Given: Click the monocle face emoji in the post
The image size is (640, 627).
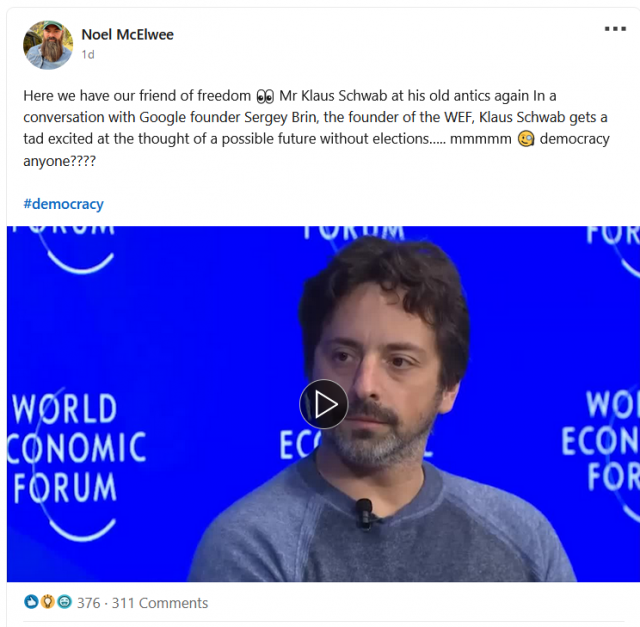Looking at the screenshot, I should coord(526,139).
